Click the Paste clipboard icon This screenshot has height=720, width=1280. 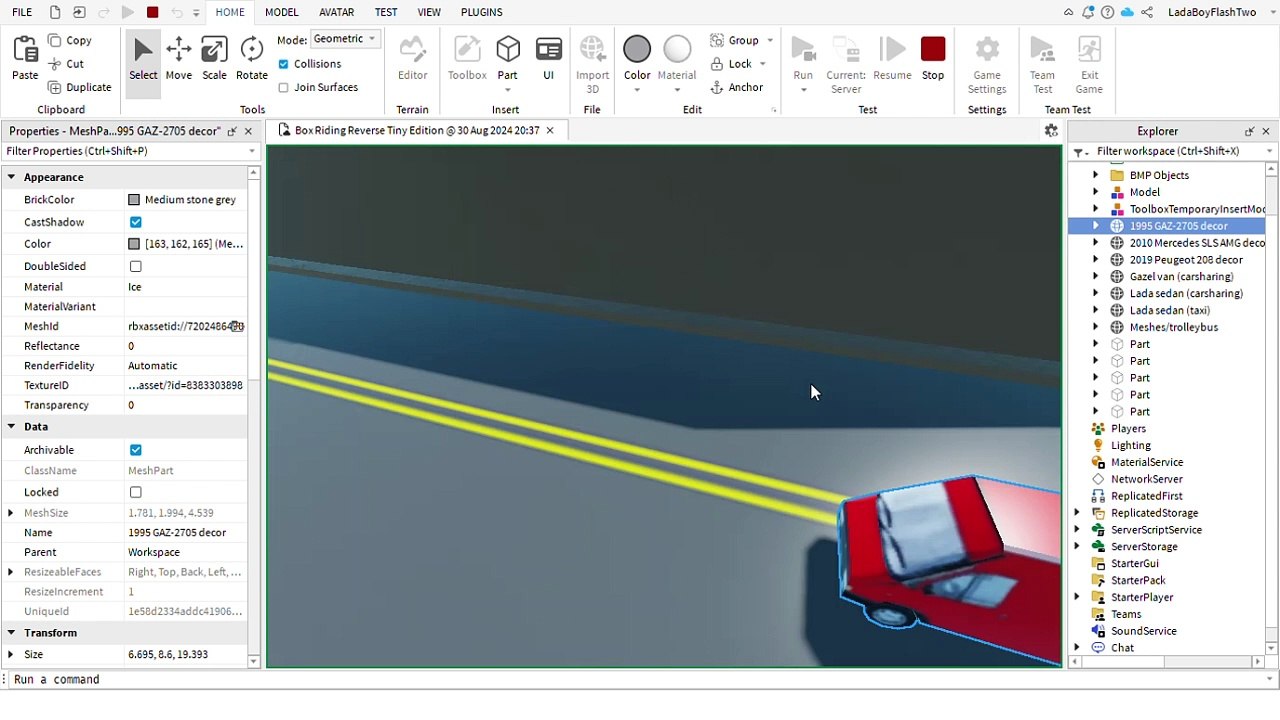click(25, 50)
